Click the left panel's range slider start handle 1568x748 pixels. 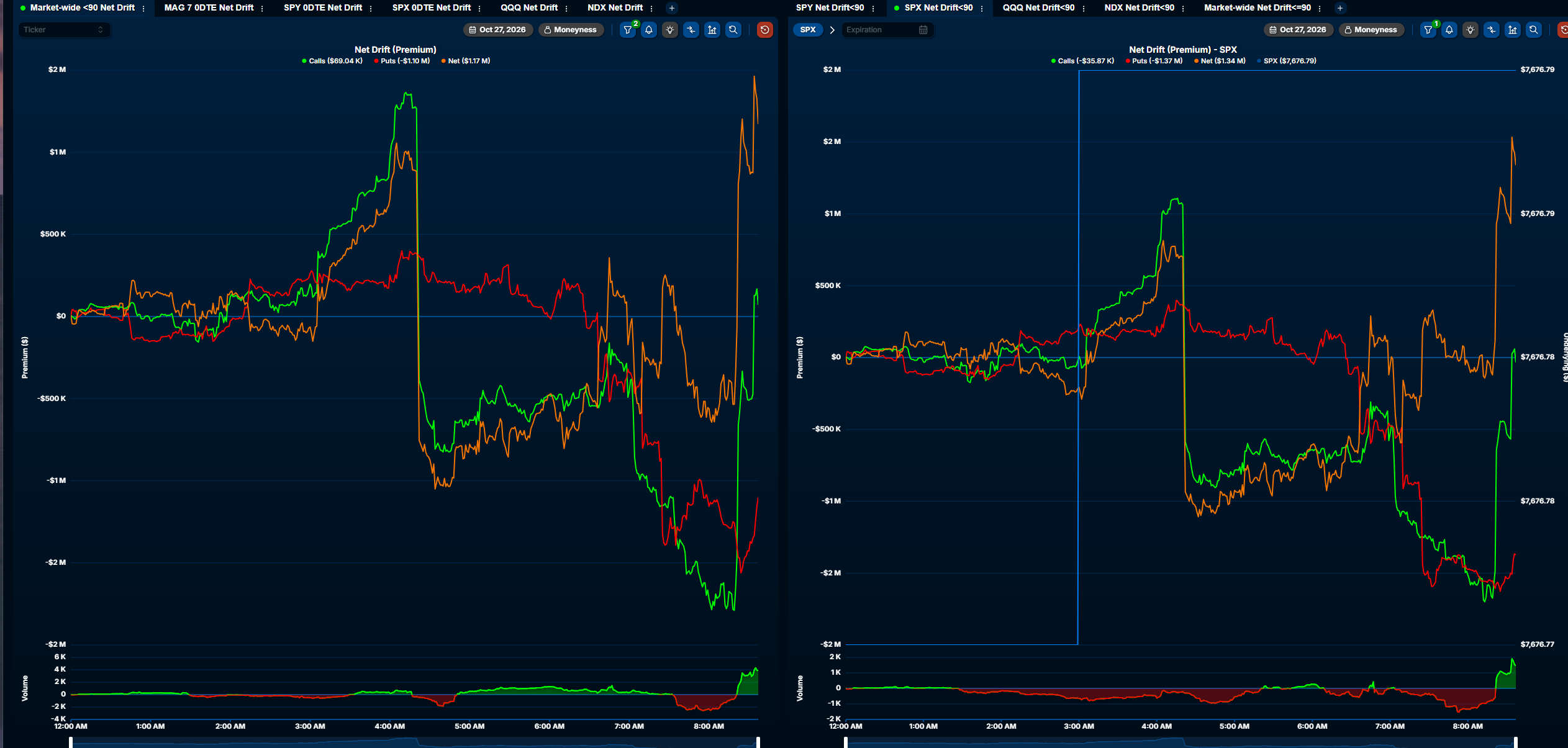[x=71, y=742]
